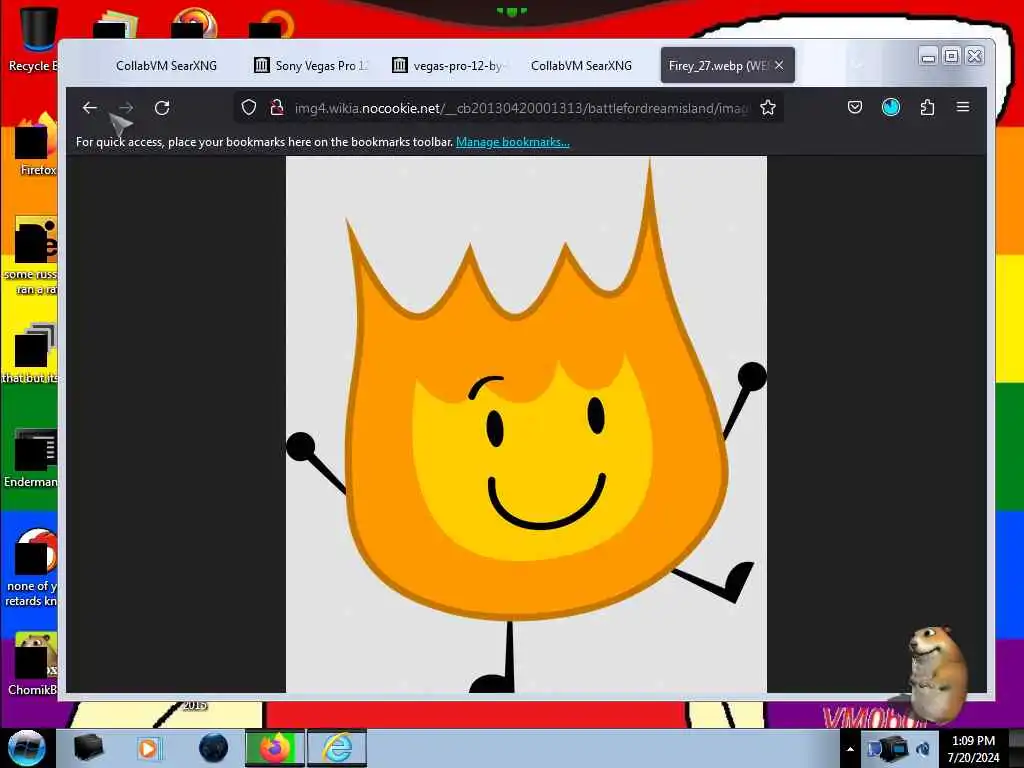
Task: Open the media player taskbar icon
Action: pyautogui.click(x=148, y=748)
